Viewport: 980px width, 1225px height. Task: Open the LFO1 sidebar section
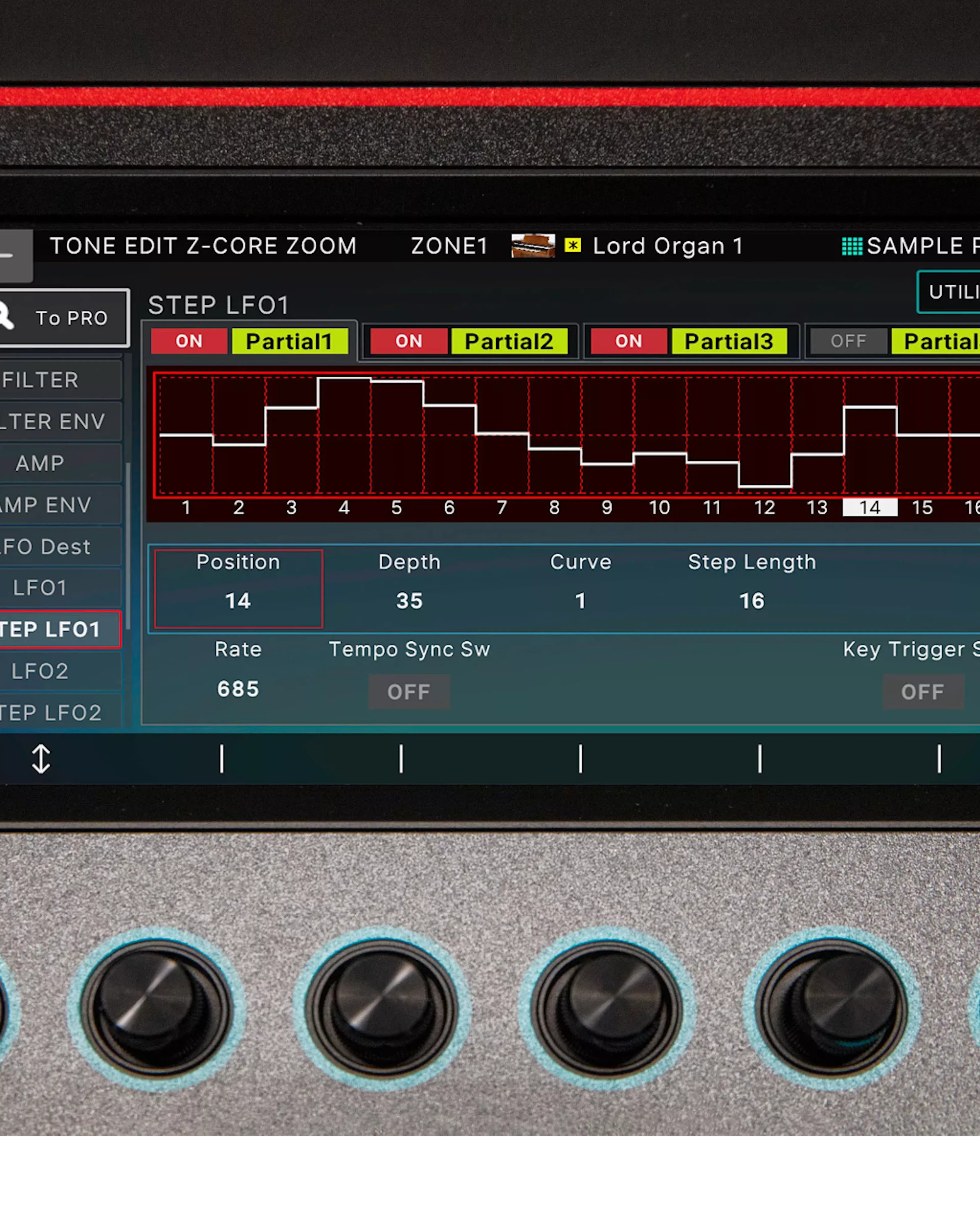click(60, 587)
